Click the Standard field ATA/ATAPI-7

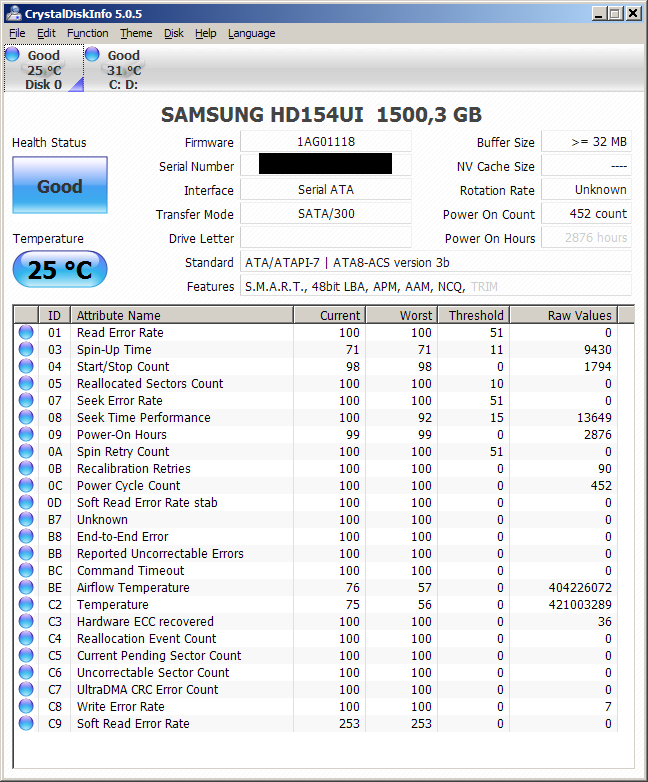click(435, 262)
